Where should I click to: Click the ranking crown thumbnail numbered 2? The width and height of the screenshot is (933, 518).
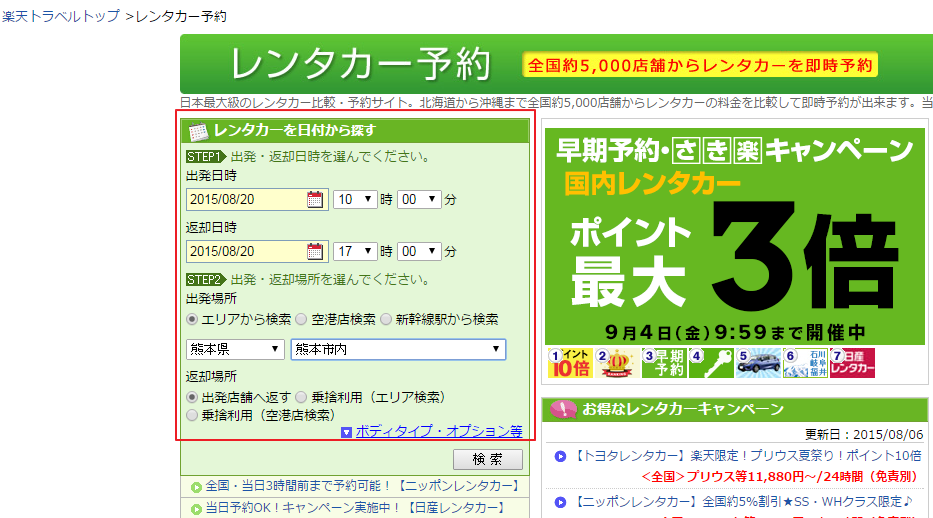coord(617,363)
